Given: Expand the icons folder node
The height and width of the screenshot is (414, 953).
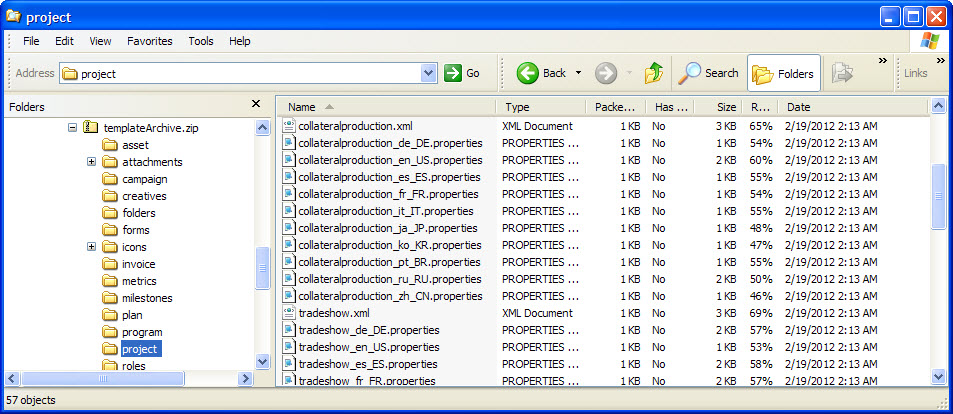Looking at the screenshot, I should [92, 247].
